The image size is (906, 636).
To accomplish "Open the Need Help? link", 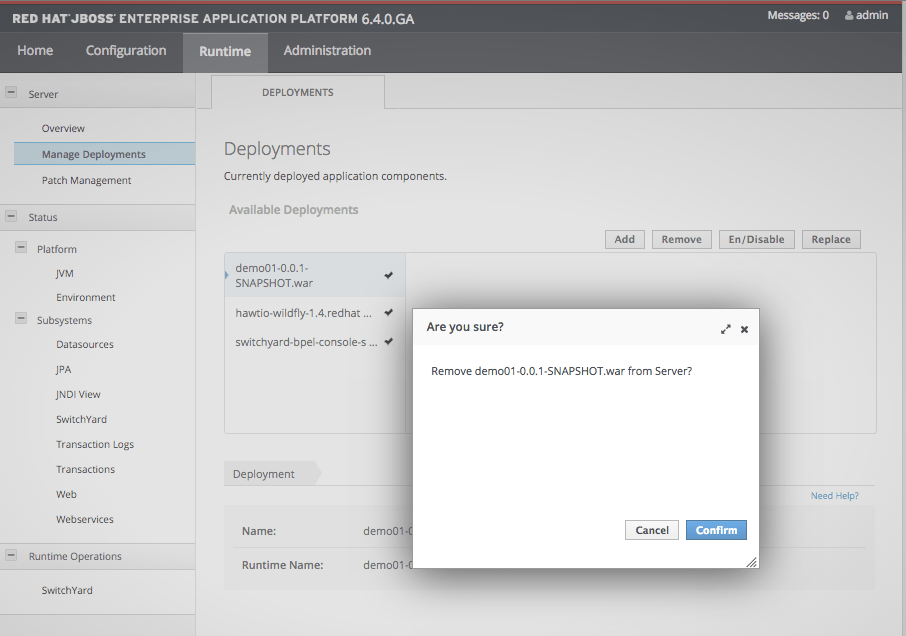I will coord(834,495).
